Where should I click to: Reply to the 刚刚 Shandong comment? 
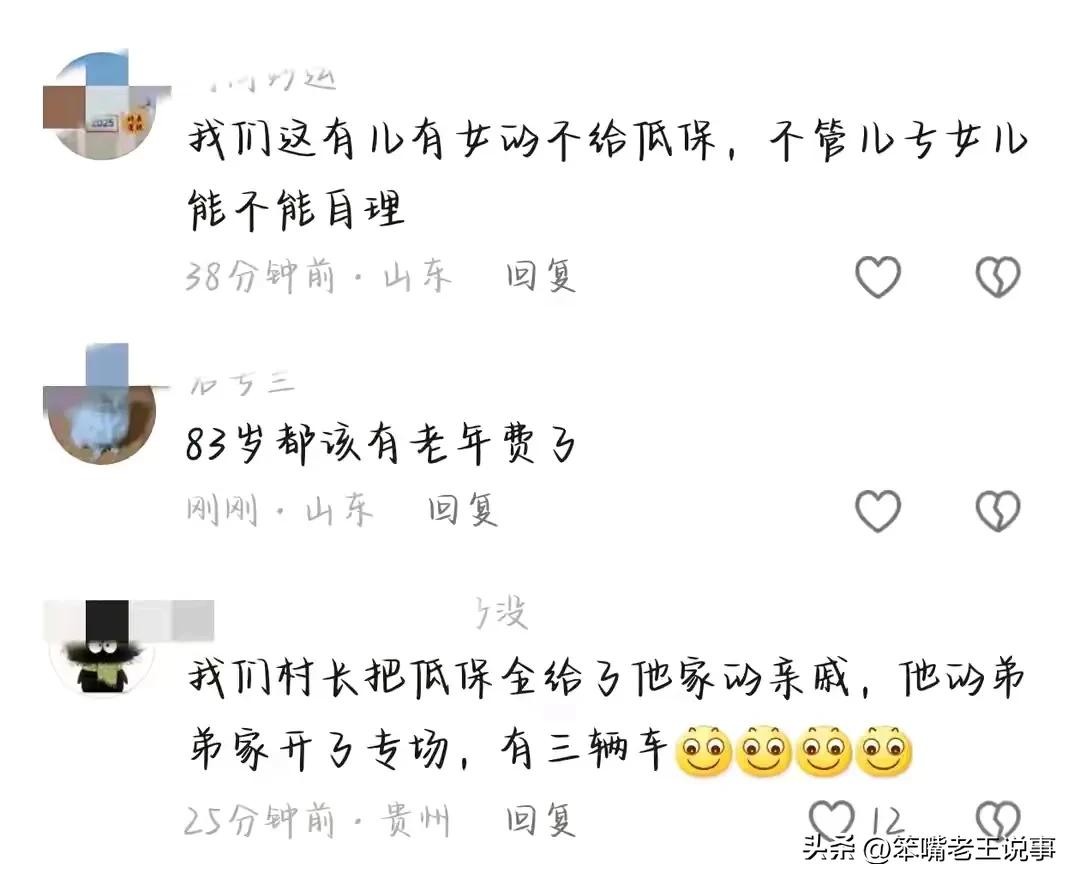pyautogui.click(x=462, y=511)
